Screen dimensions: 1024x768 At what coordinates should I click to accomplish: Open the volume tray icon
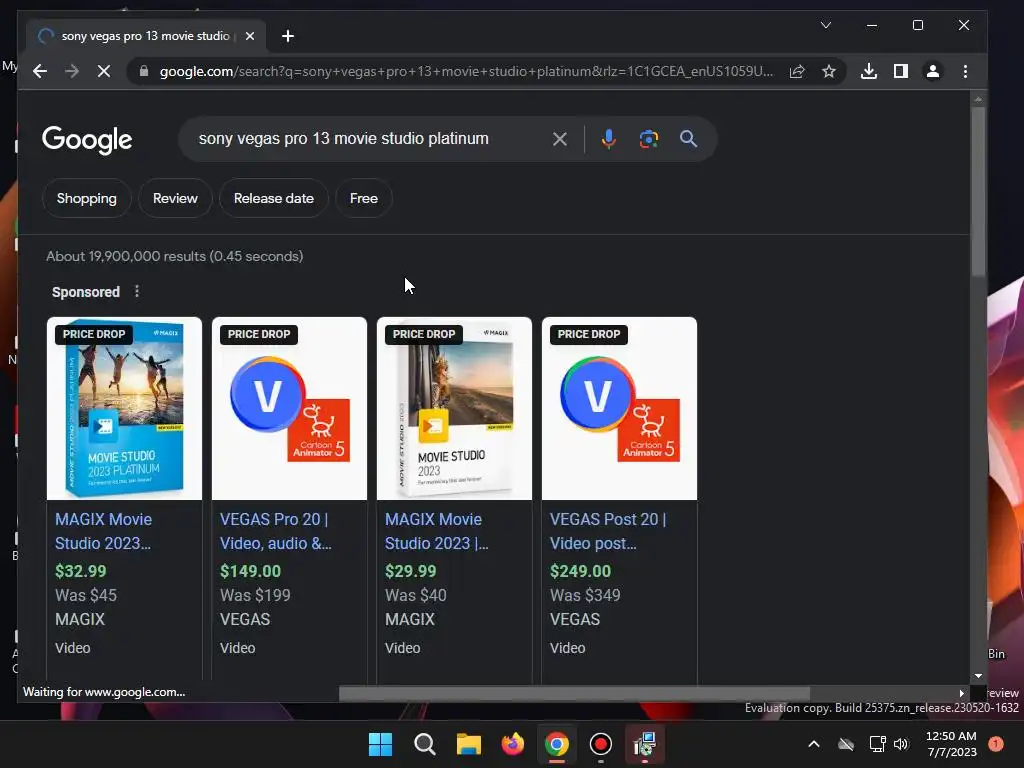pos(901,744)
